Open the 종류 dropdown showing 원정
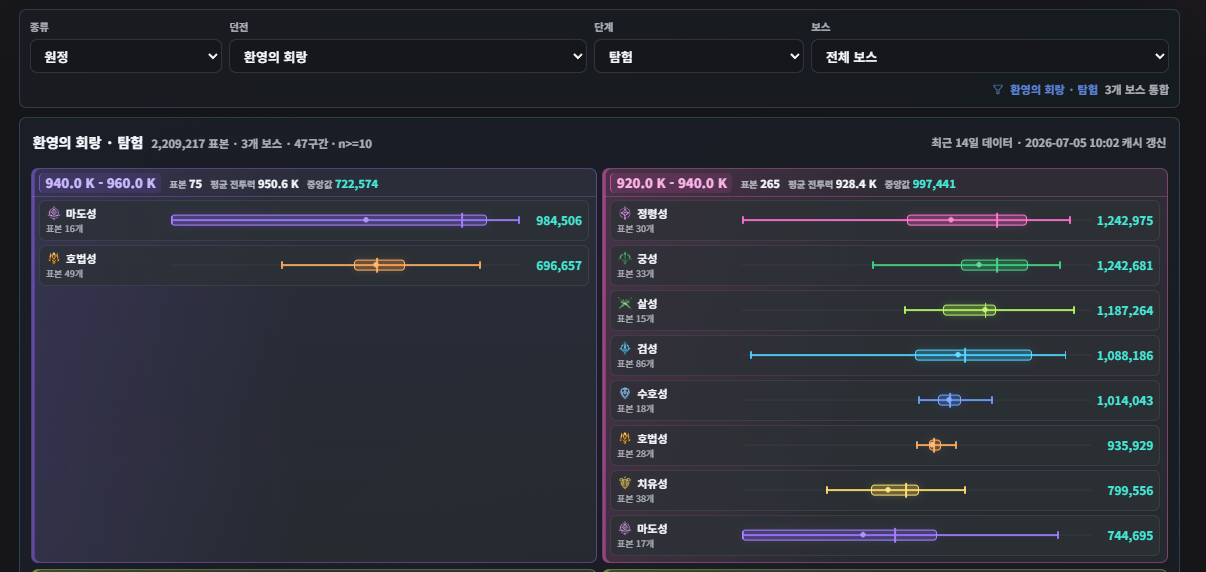 (x=126, y=56)
